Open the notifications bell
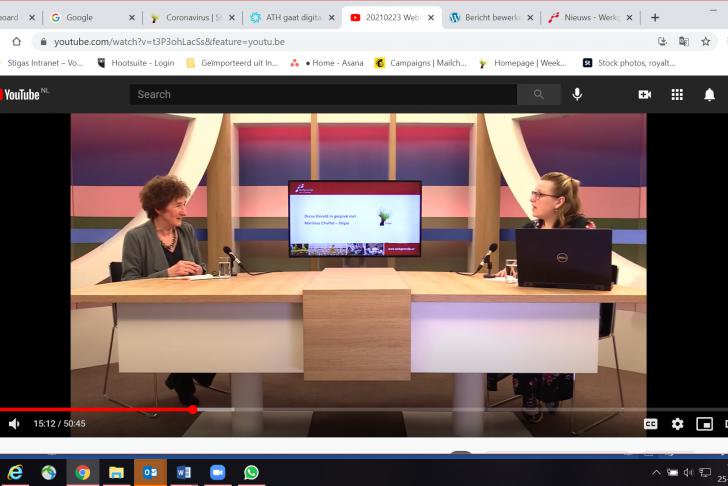The height and width of the screenshot is (486, 728). point(709,94)
